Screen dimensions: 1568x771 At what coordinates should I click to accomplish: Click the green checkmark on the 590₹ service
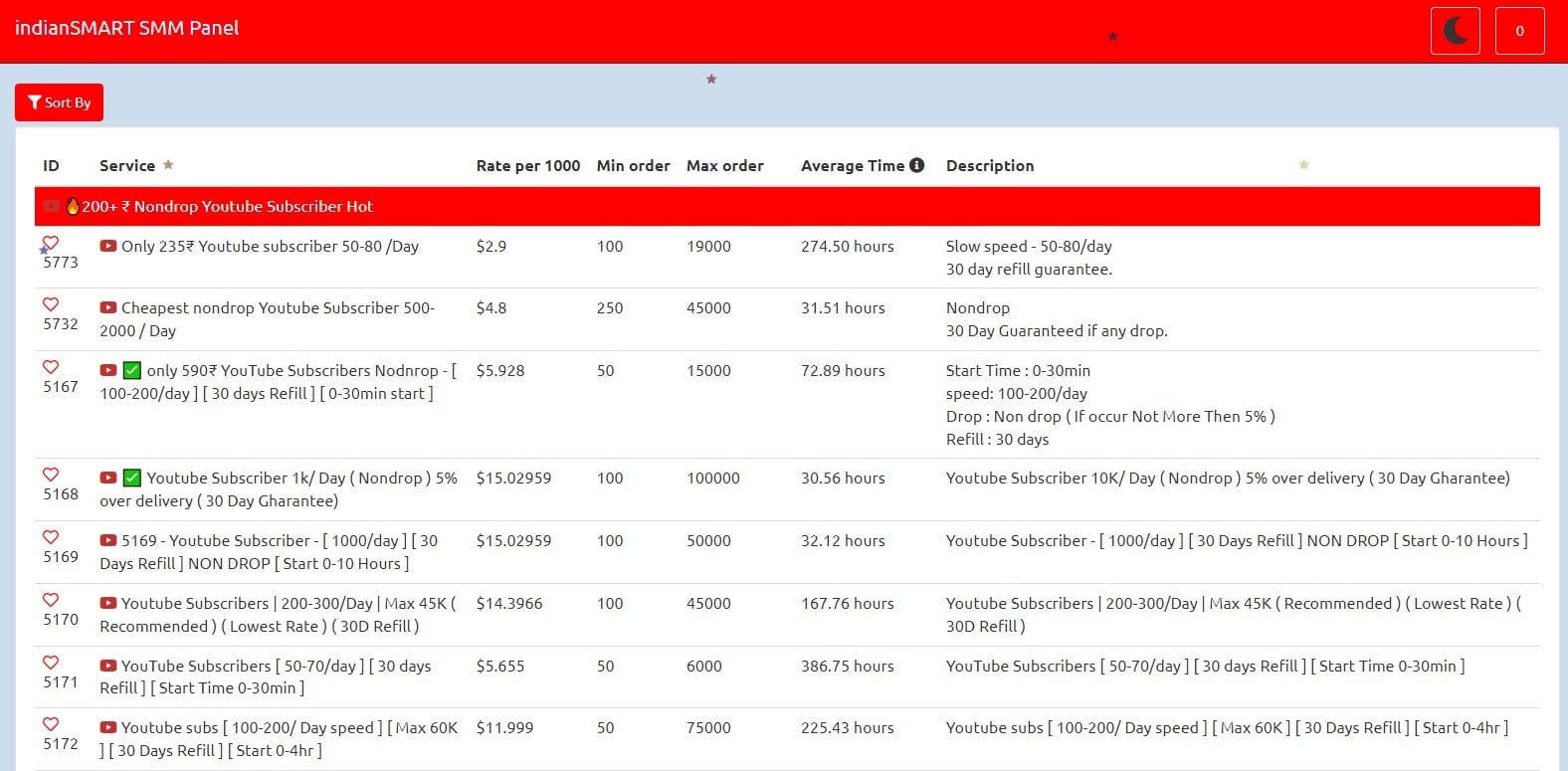coord(131,371)
